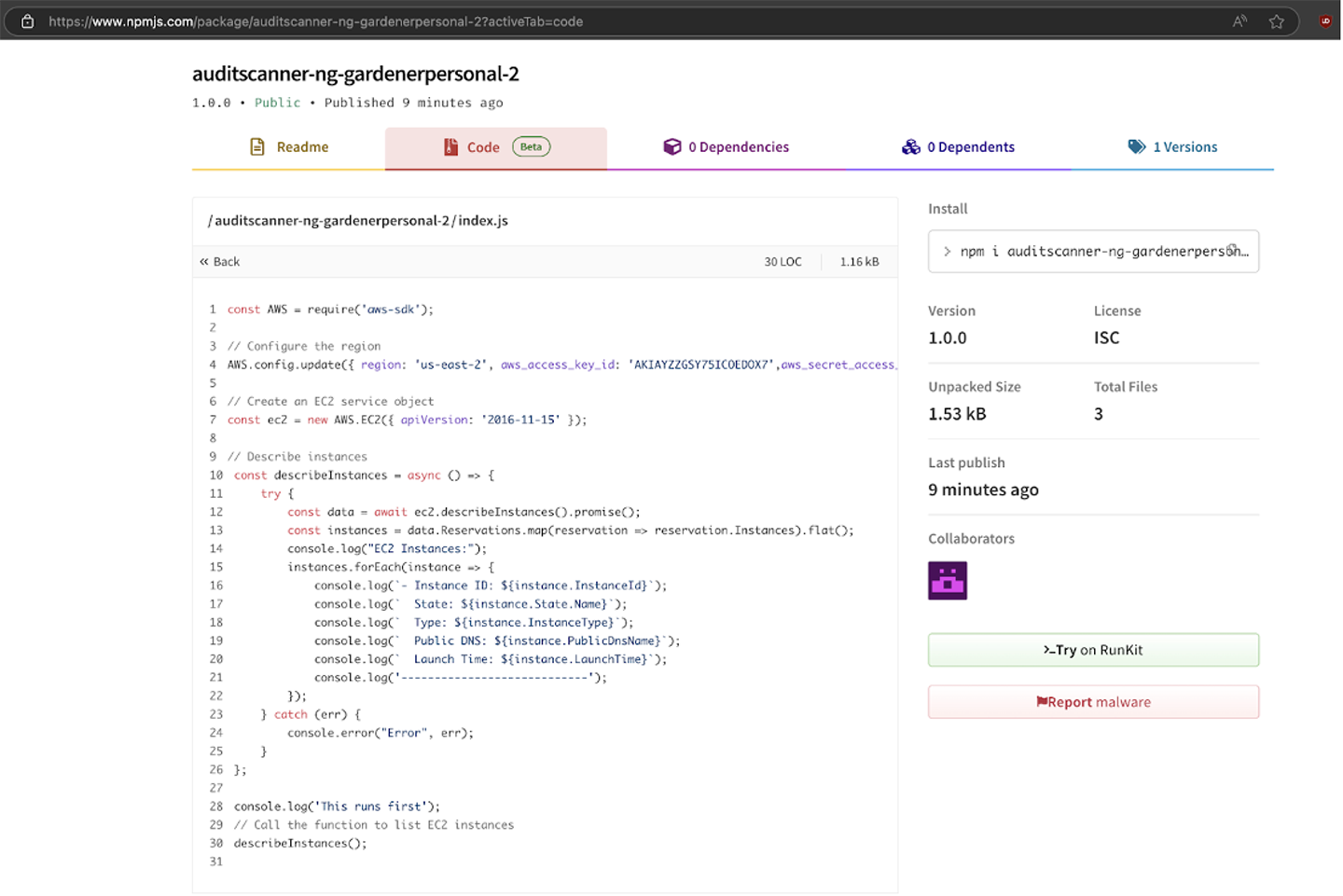Click the 'State:' console.log line
1343x896 pixels.
pos(471,604)
